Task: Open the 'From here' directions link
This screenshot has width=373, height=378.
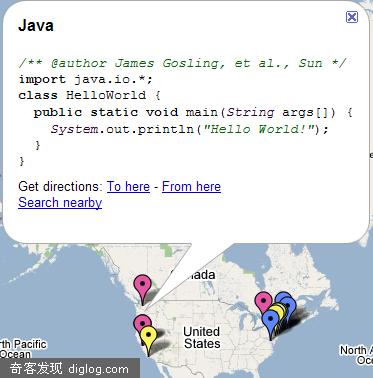Action: [x=191, y=186]
